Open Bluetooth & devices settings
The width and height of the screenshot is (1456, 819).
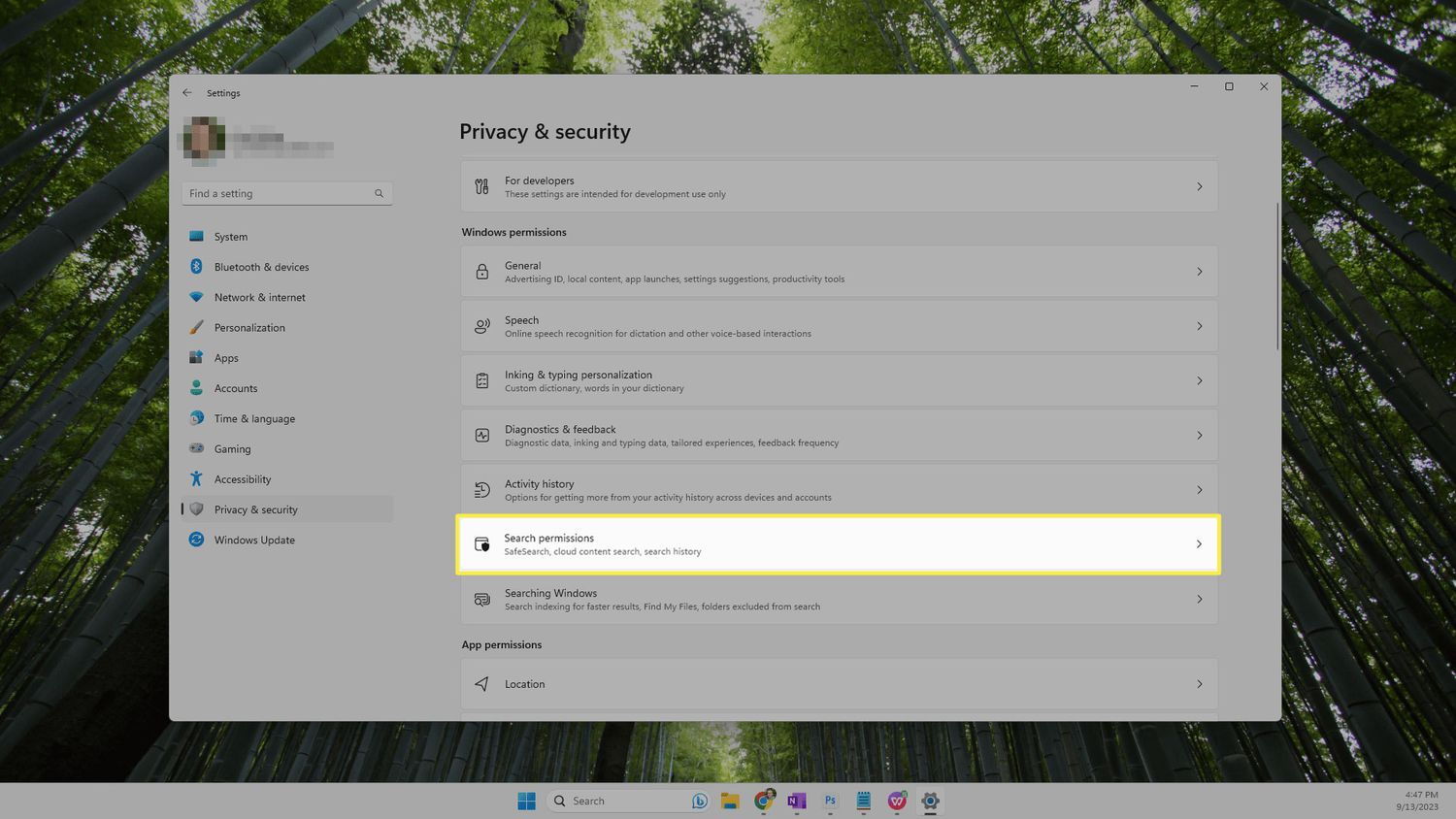pos(261,267)
